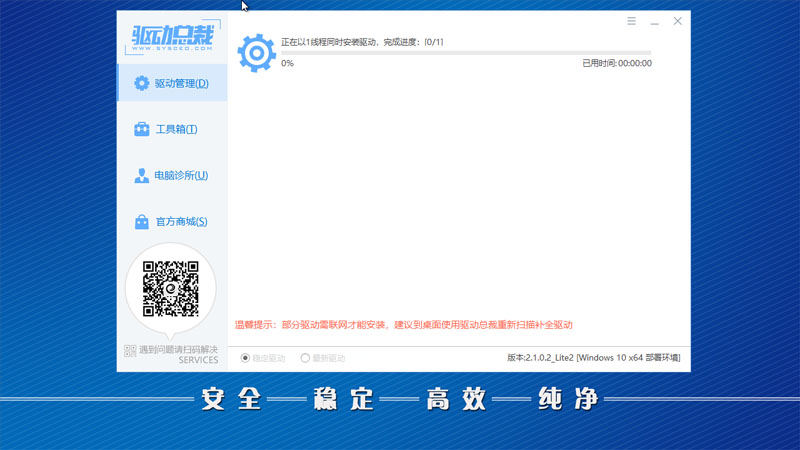Select the 稳定驱动 radio button
The image size is (800, 450).
pos(245,358)
